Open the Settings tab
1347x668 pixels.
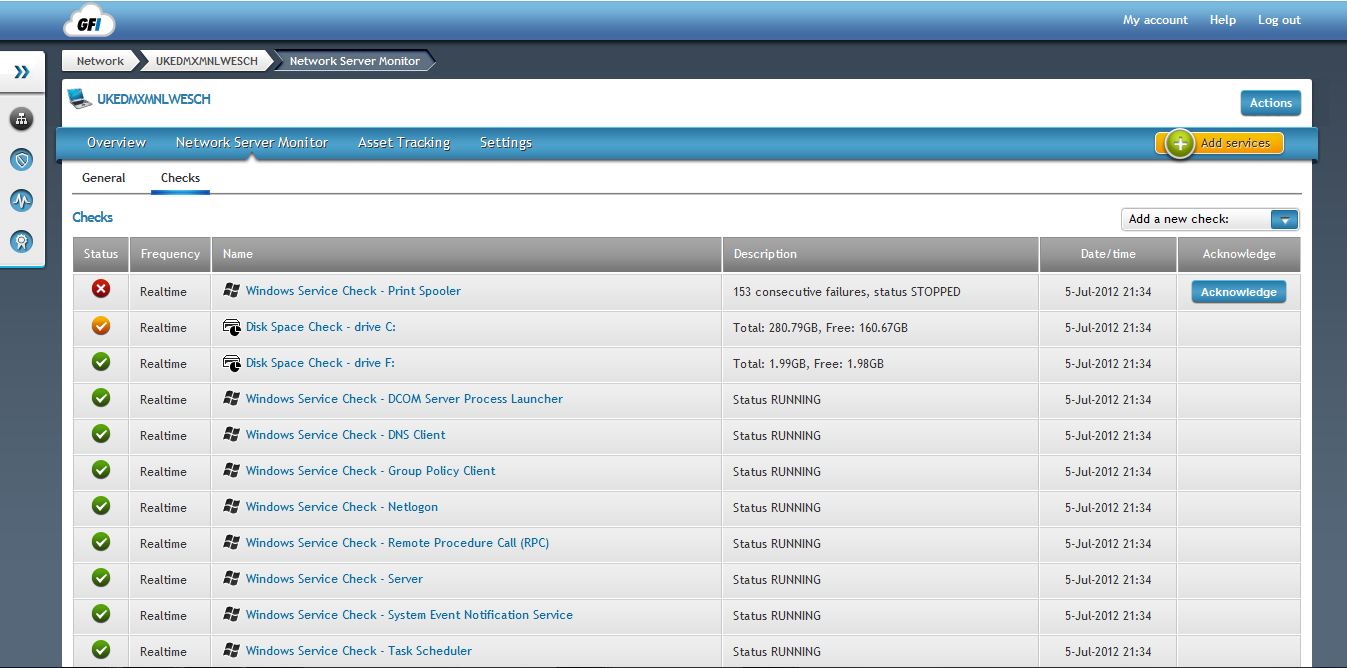(505, 143)
